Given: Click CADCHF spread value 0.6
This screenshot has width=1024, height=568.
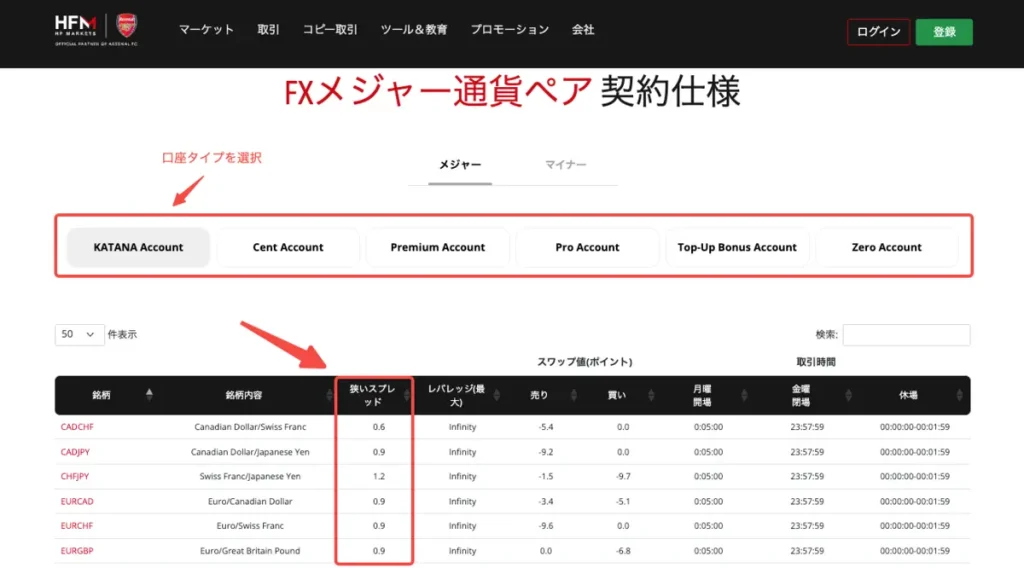Looking at the screenshot, I should (x=379, y=427).
